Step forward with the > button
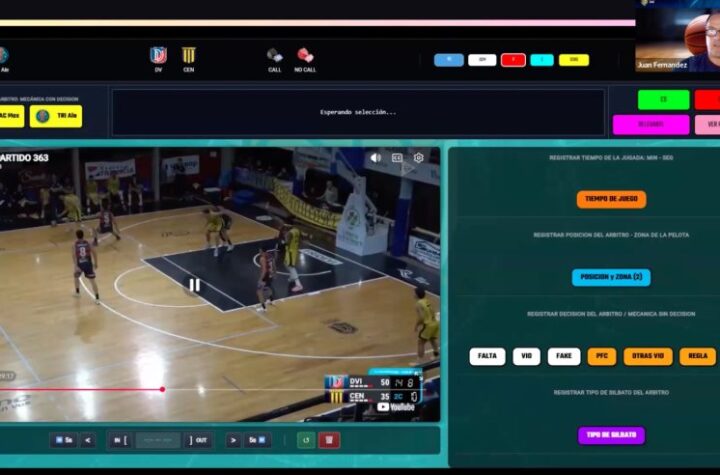This screenshot has height=475, width=720. (x=233, y=440)
